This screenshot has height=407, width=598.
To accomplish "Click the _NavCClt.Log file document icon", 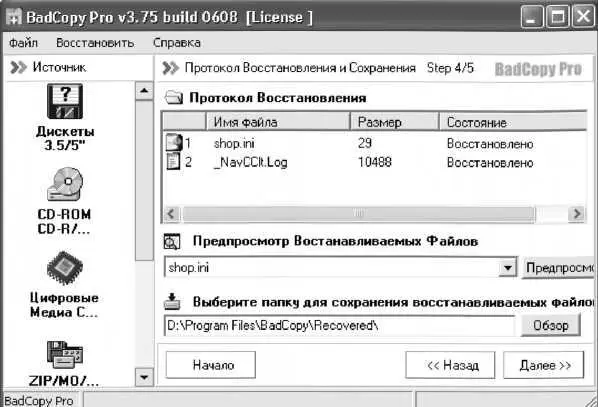I will (x=174, y=162).
